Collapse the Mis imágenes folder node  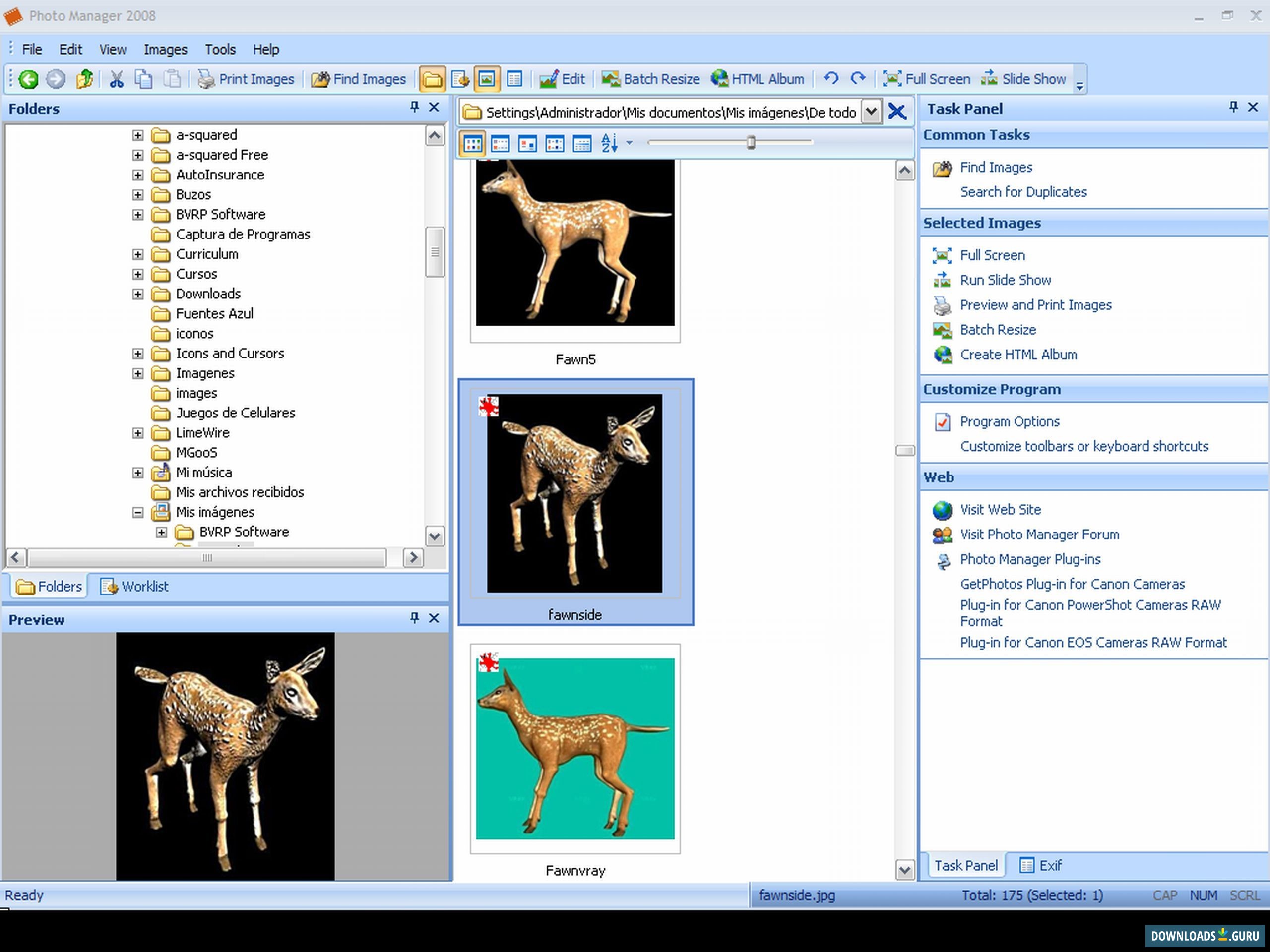[x=138, y=512]
